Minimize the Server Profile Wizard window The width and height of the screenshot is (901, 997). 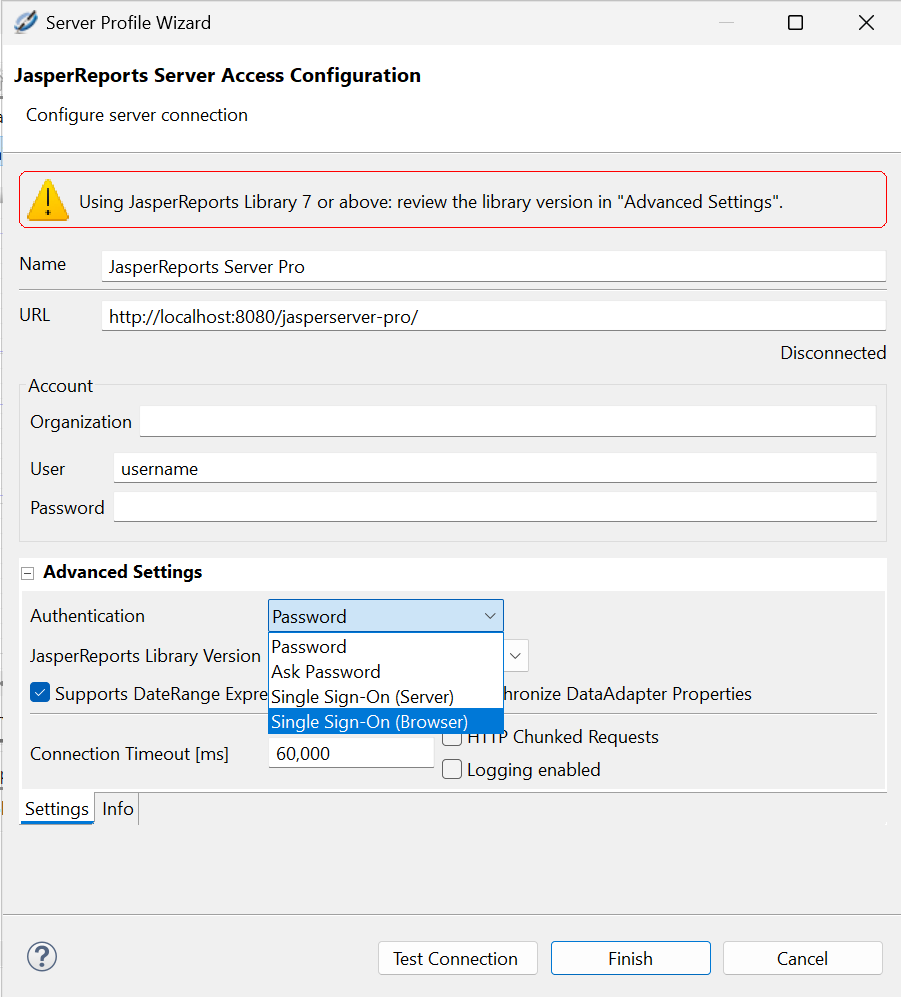[x=726, y=23]
